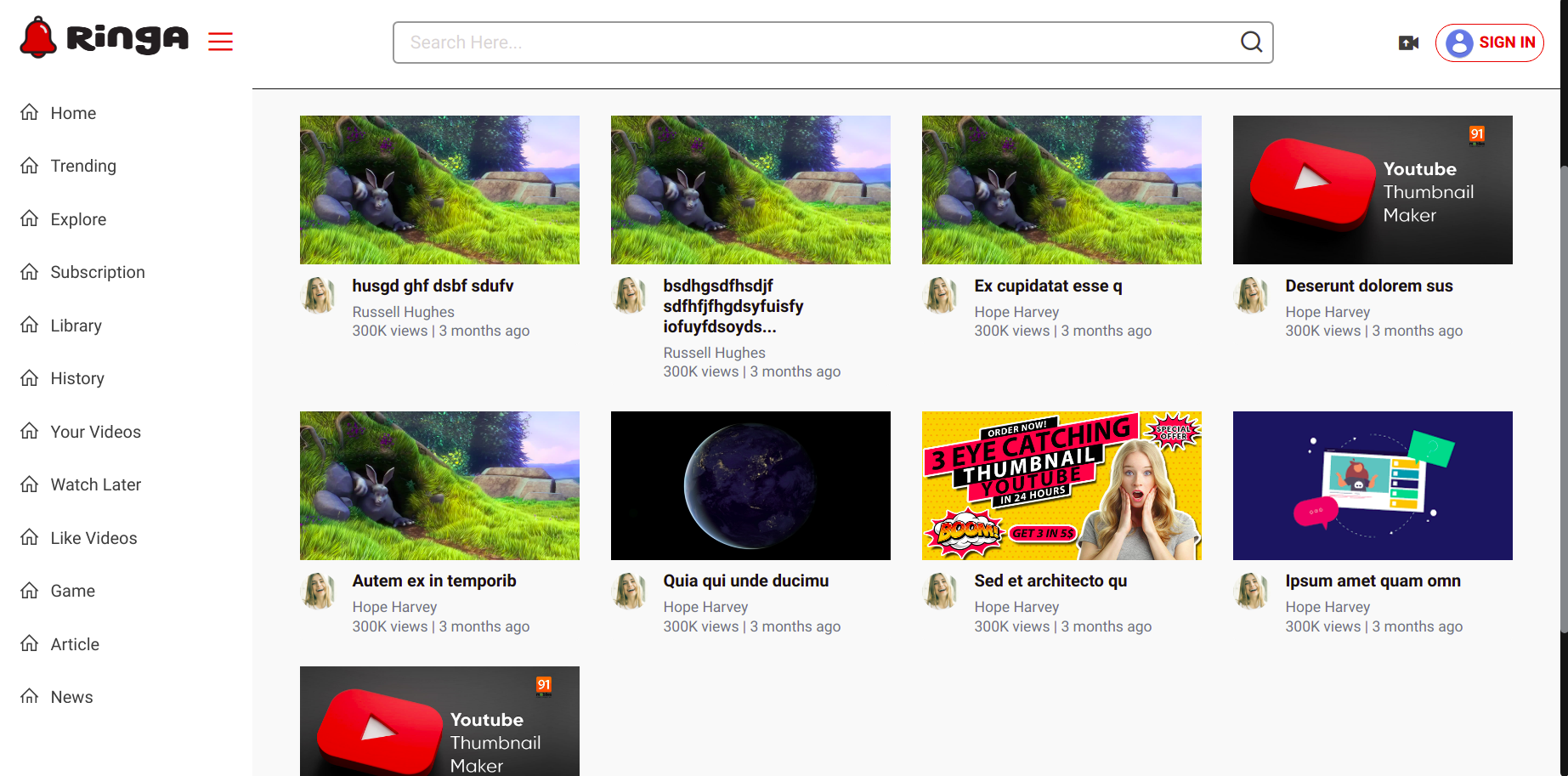Click the search magnifier icon

pyautogui.click(x=1251, y=42)
